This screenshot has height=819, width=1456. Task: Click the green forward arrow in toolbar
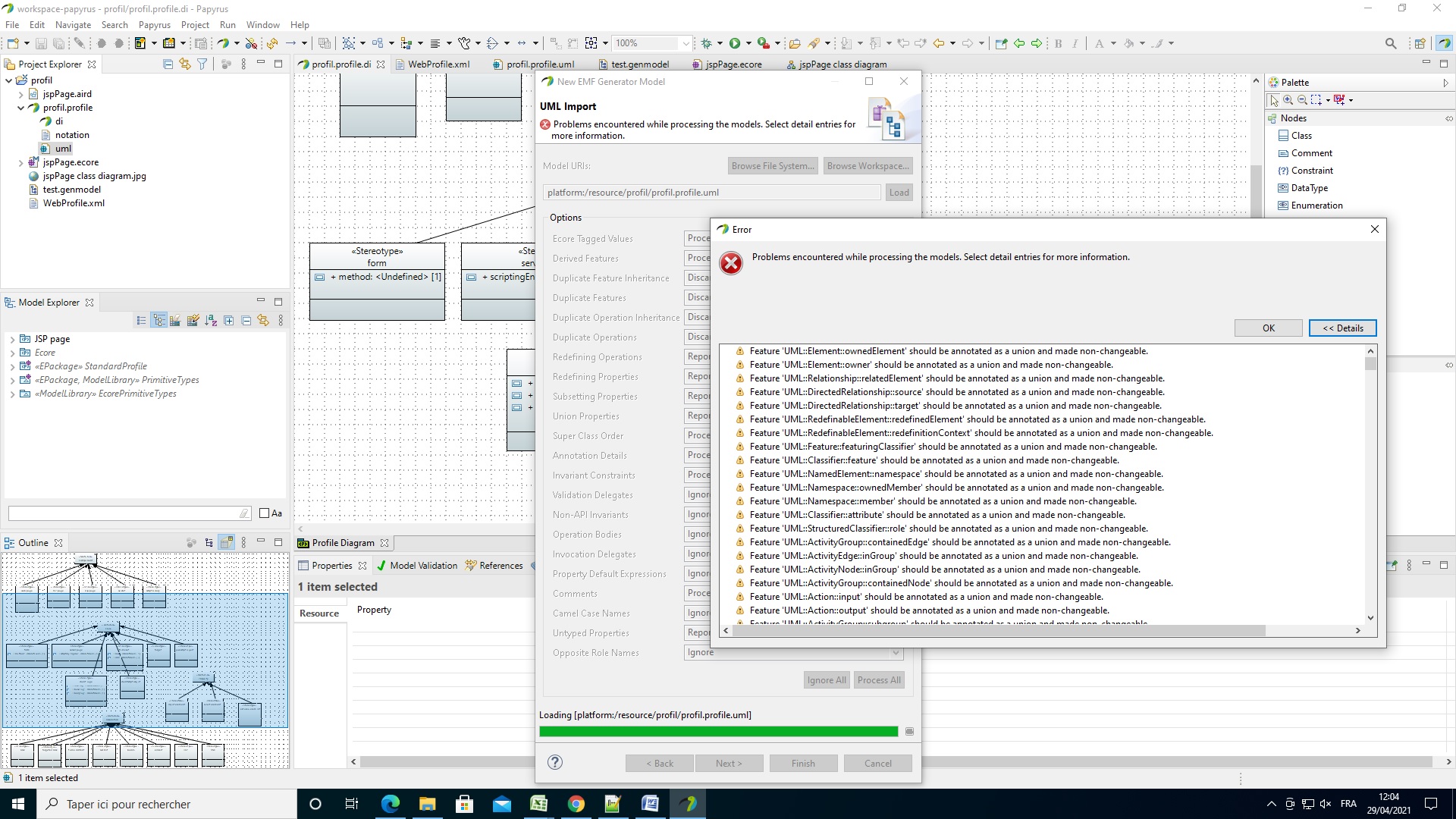pyautogui.click(x=1037, y=43)
